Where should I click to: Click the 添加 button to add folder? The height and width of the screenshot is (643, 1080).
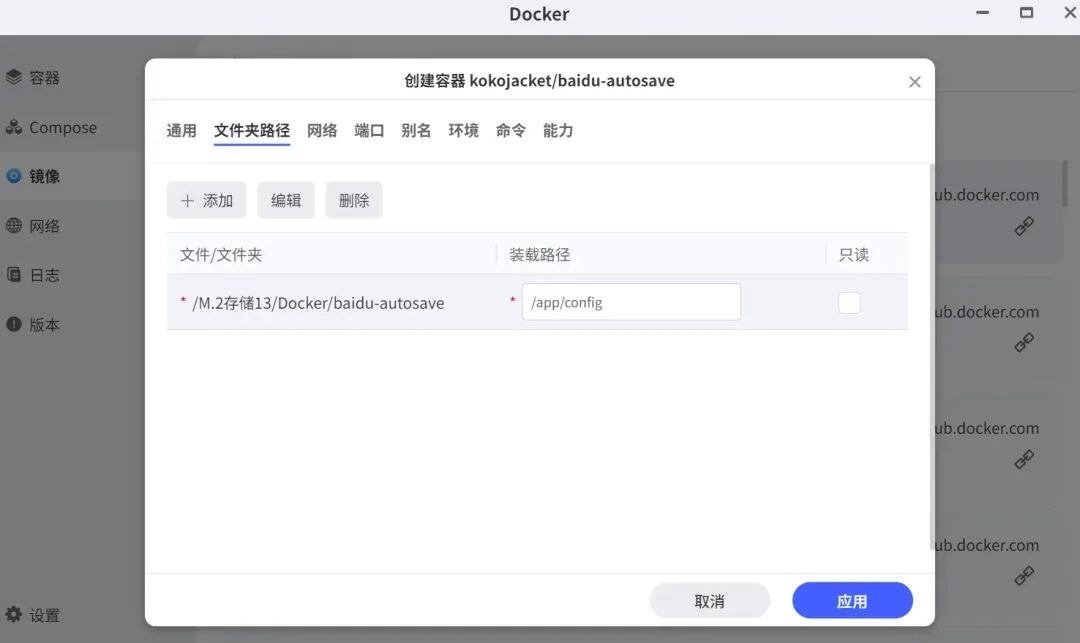(206, 200)
